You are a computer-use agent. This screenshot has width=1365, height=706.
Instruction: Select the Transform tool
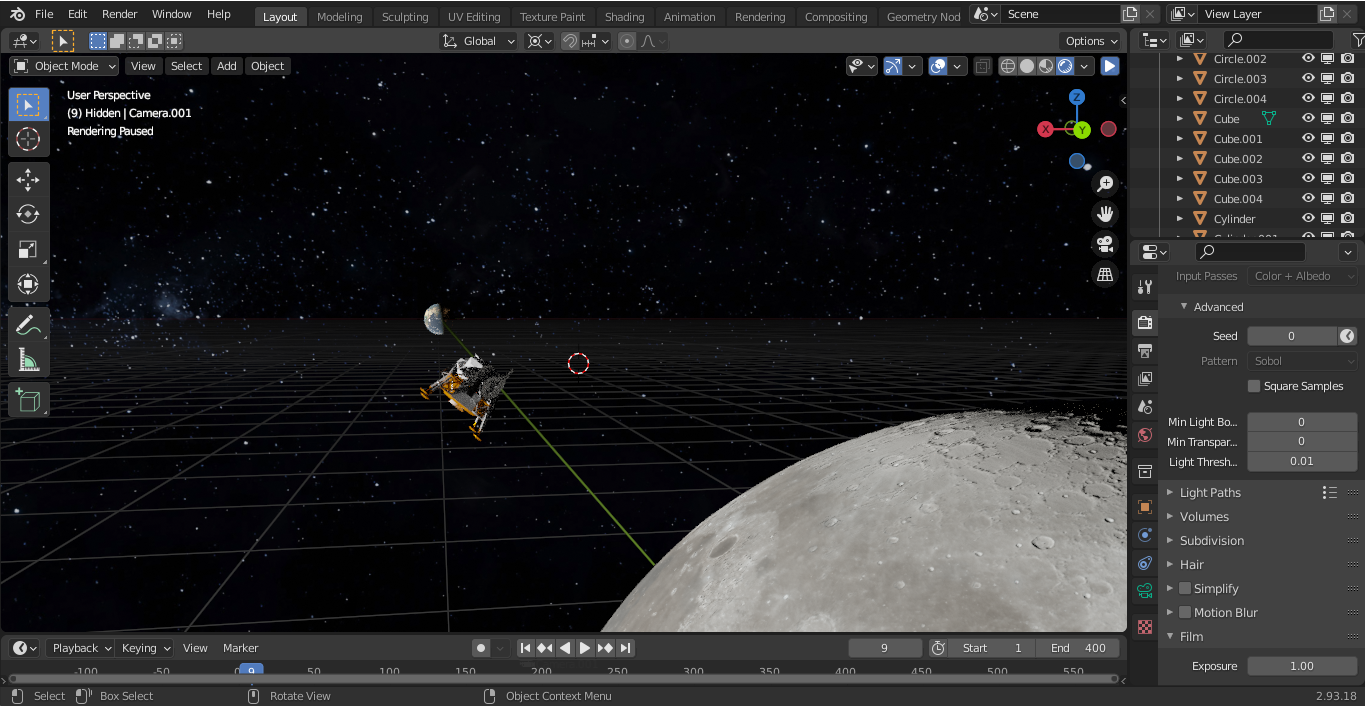(29, 284)
